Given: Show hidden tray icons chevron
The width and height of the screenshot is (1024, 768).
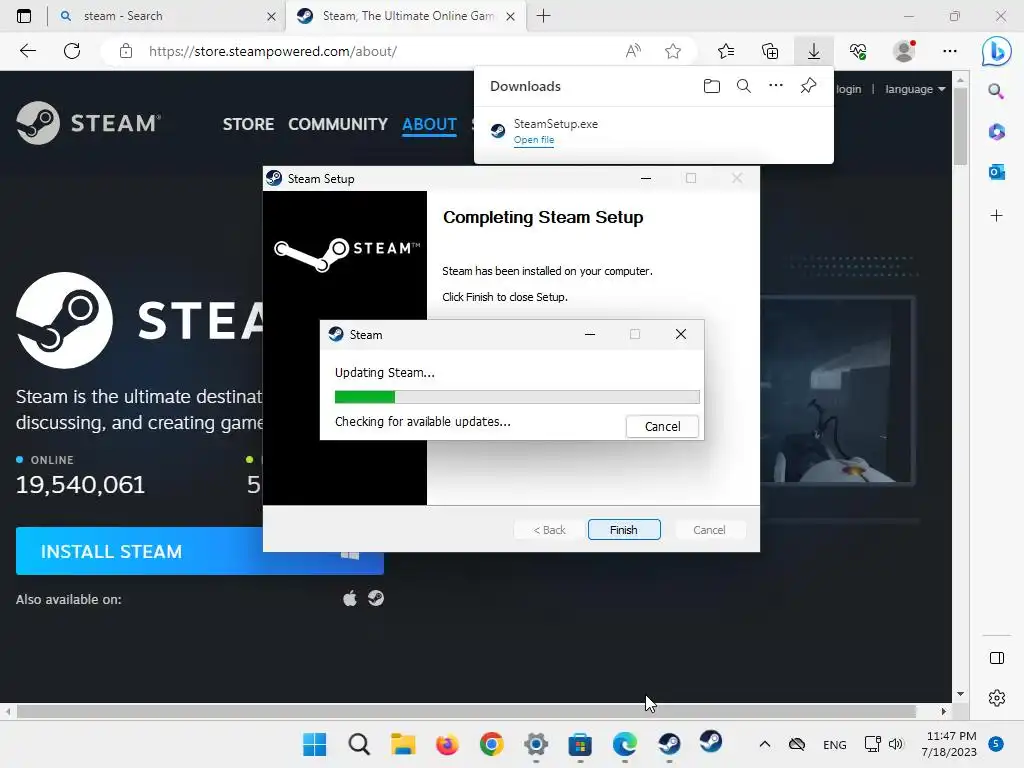Looking at the screenshot, I should tap(765, 744).
